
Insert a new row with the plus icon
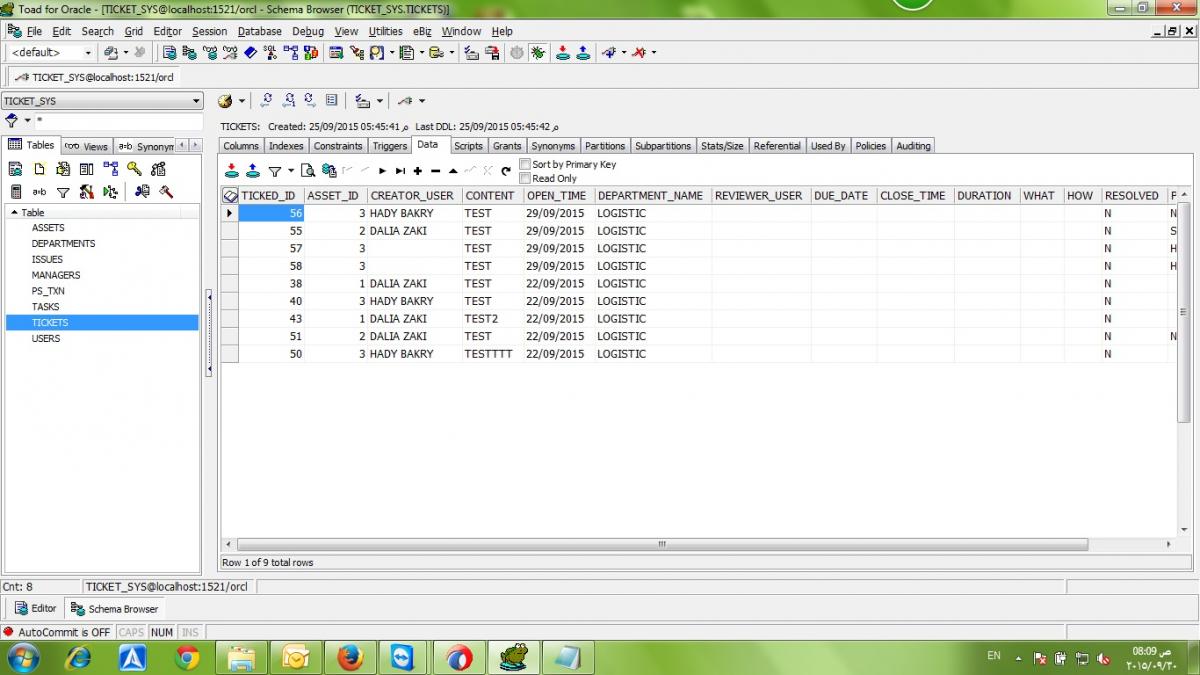[417, 171]
